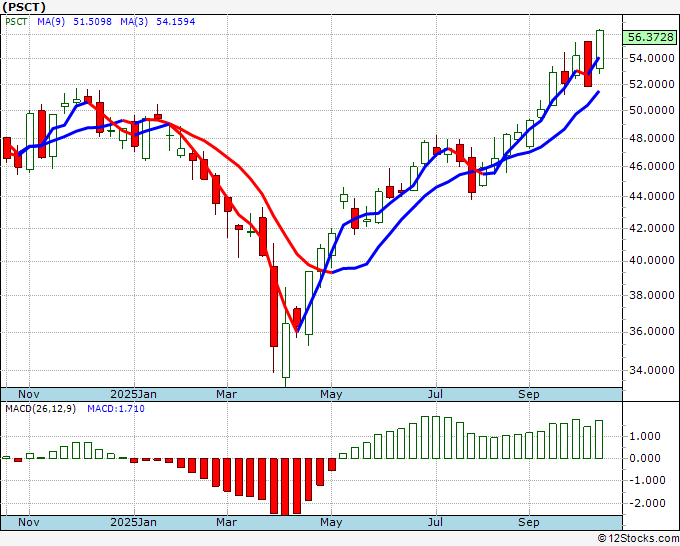Click the highlighted current price 56.3728
This screenshot has height=546, width=680.
651,37
